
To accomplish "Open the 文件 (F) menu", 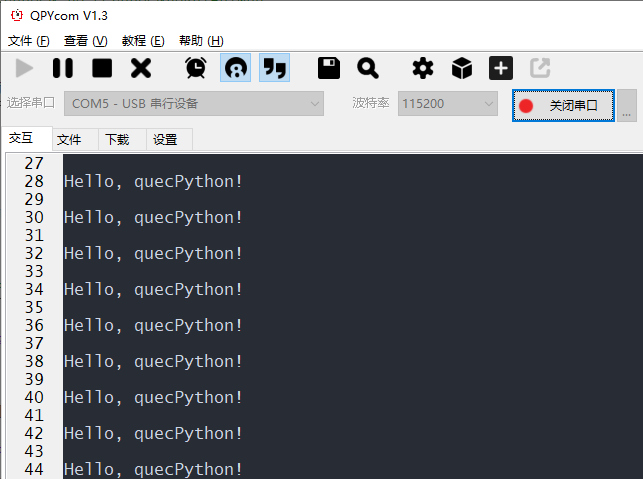I will [29, 41].
